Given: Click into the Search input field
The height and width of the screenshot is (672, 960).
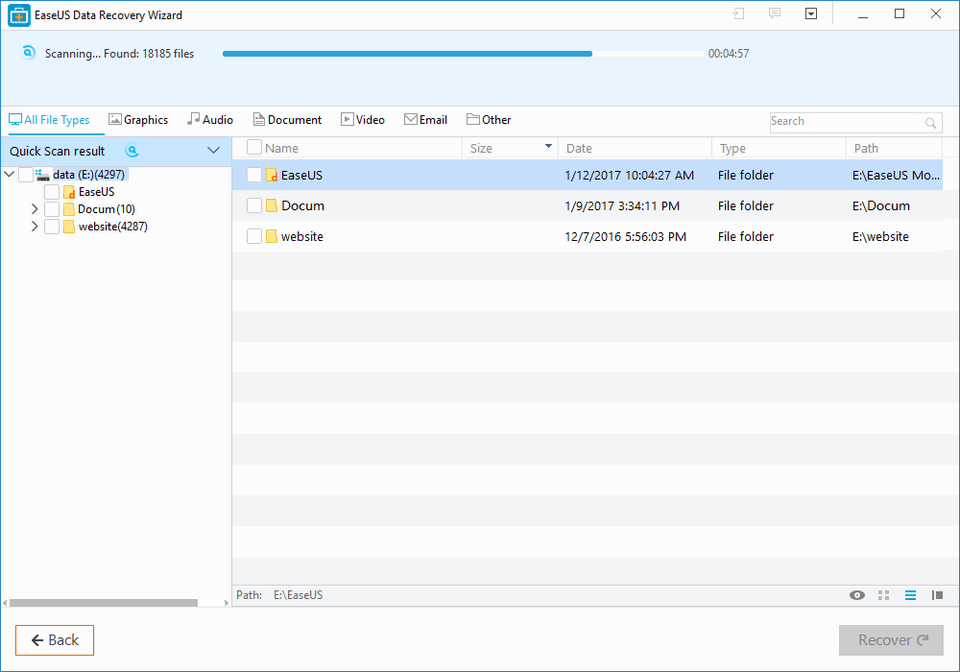Looking at the screenshot, I should (845, 122).
